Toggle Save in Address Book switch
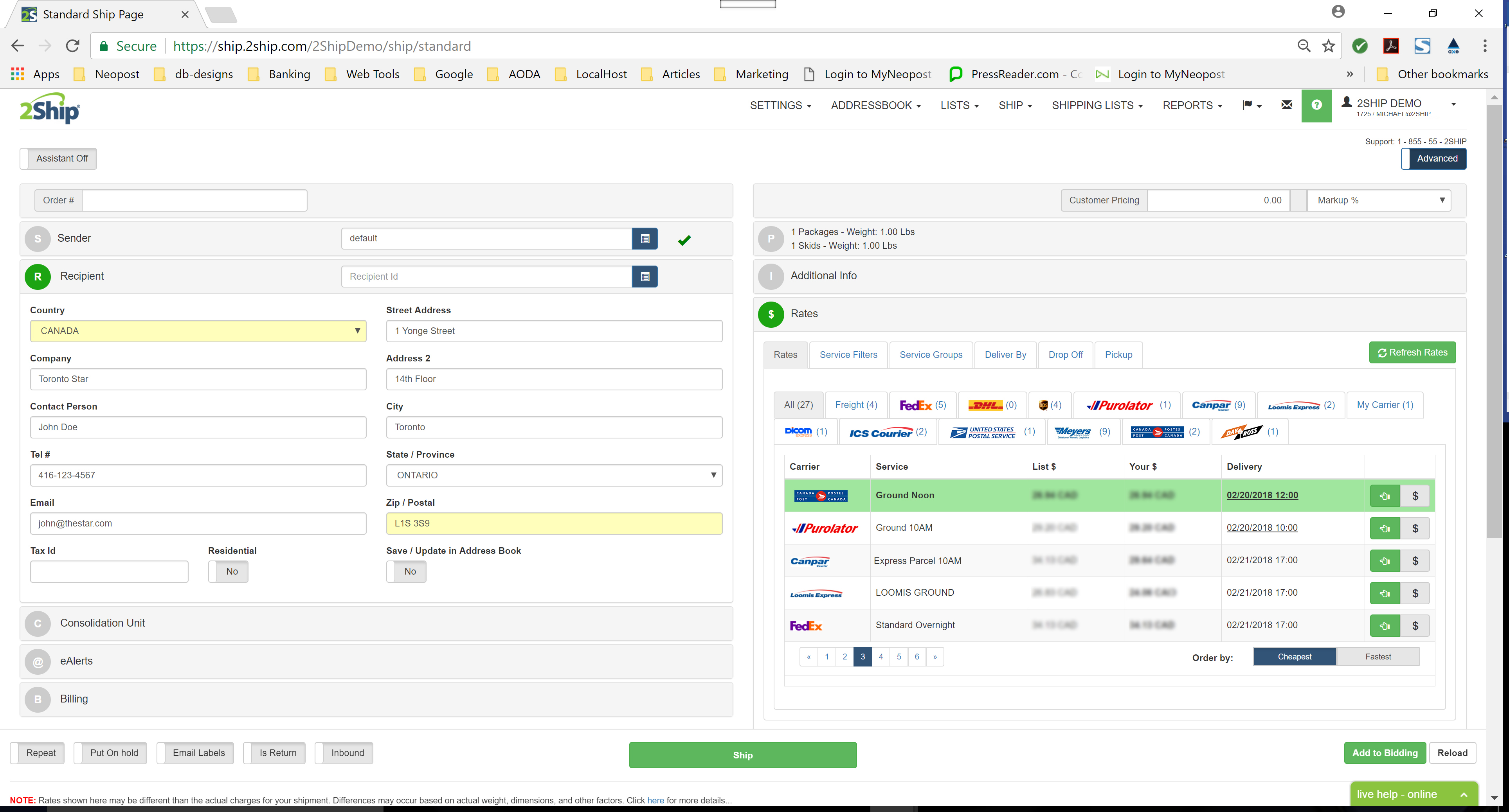The width and height of the screenshot is (1509, 812). click(x=406, y=571)
